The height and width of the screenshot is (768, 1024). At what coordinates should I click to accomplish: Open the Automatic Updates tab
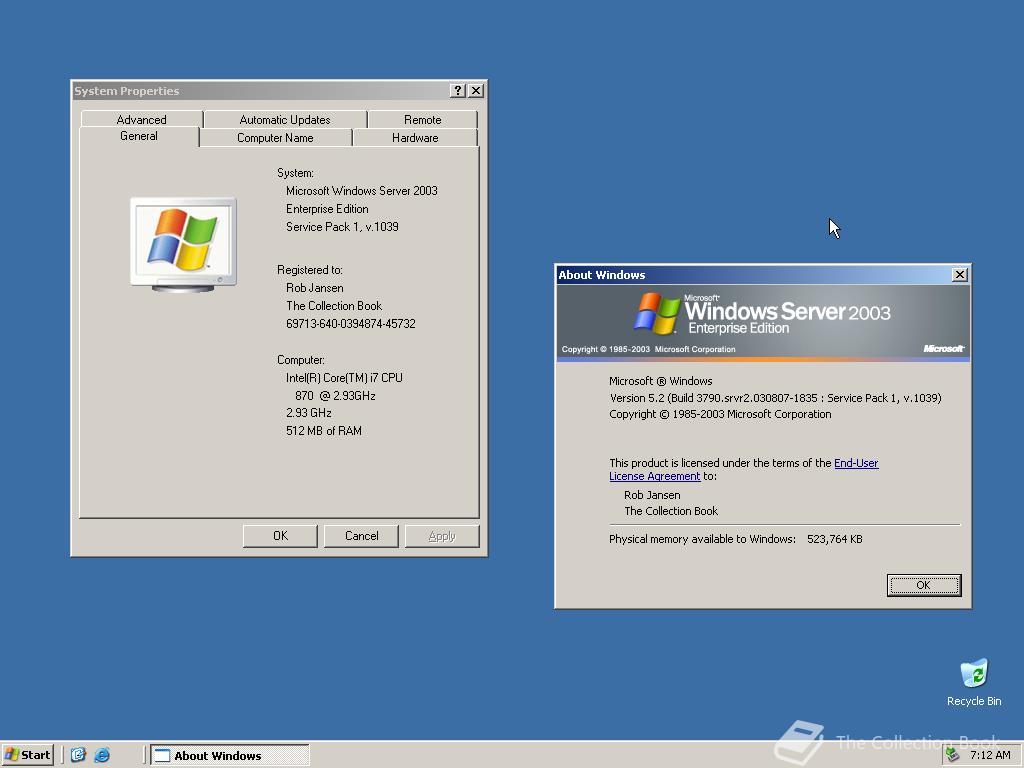click(285, 120)
